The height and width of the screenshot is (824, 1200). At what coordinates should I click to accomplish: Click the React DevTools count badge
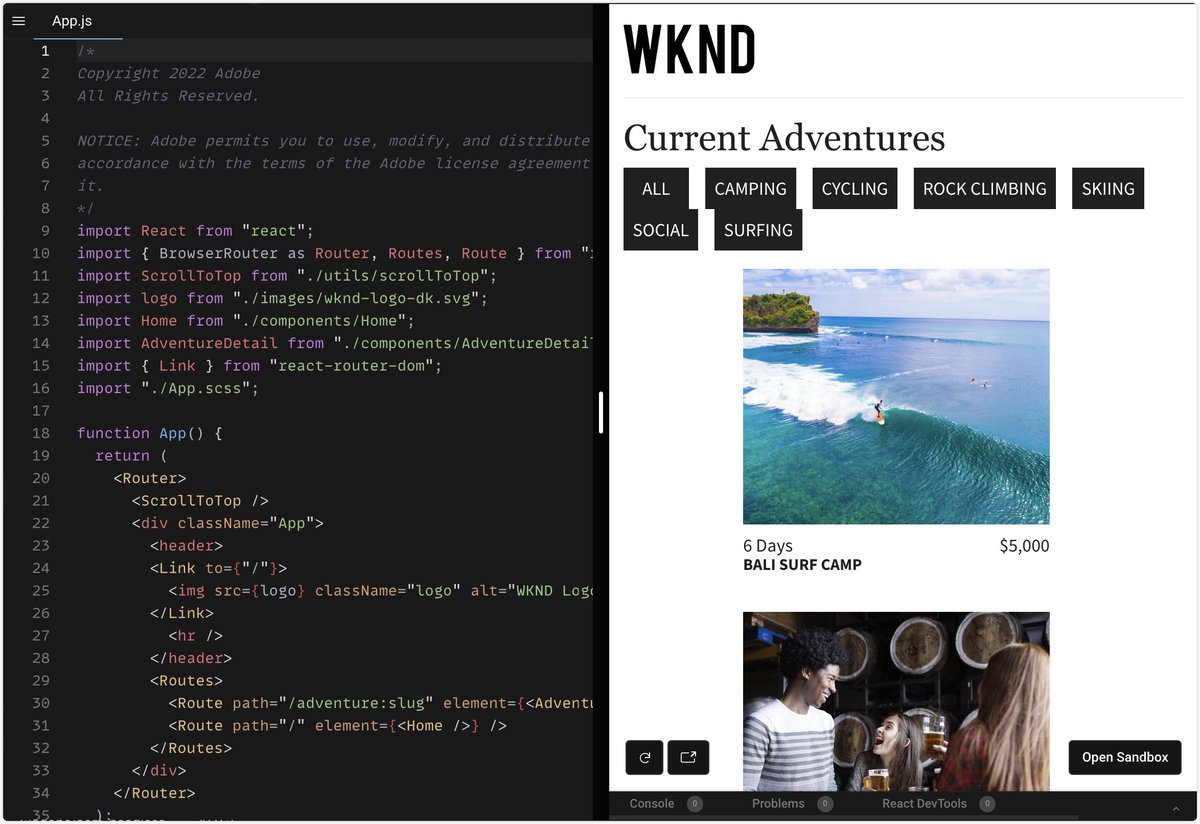[987, 804]
